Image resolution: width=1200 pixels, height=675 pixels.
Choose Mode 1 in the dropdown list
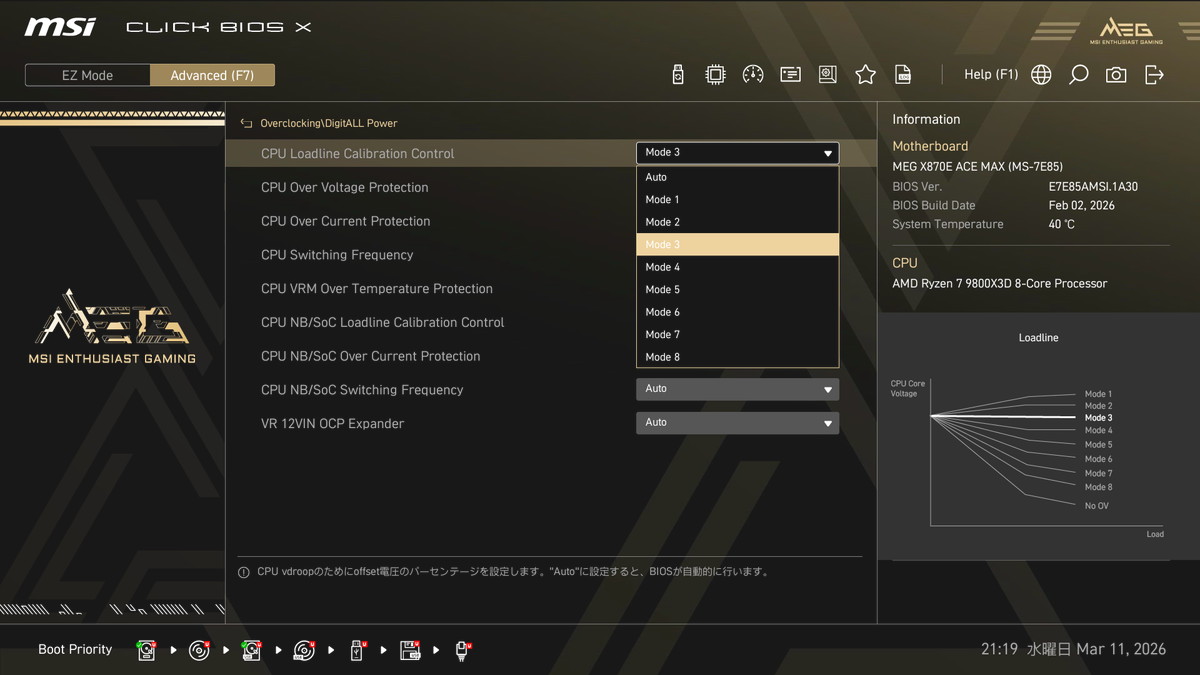click(x=737, y=200)
